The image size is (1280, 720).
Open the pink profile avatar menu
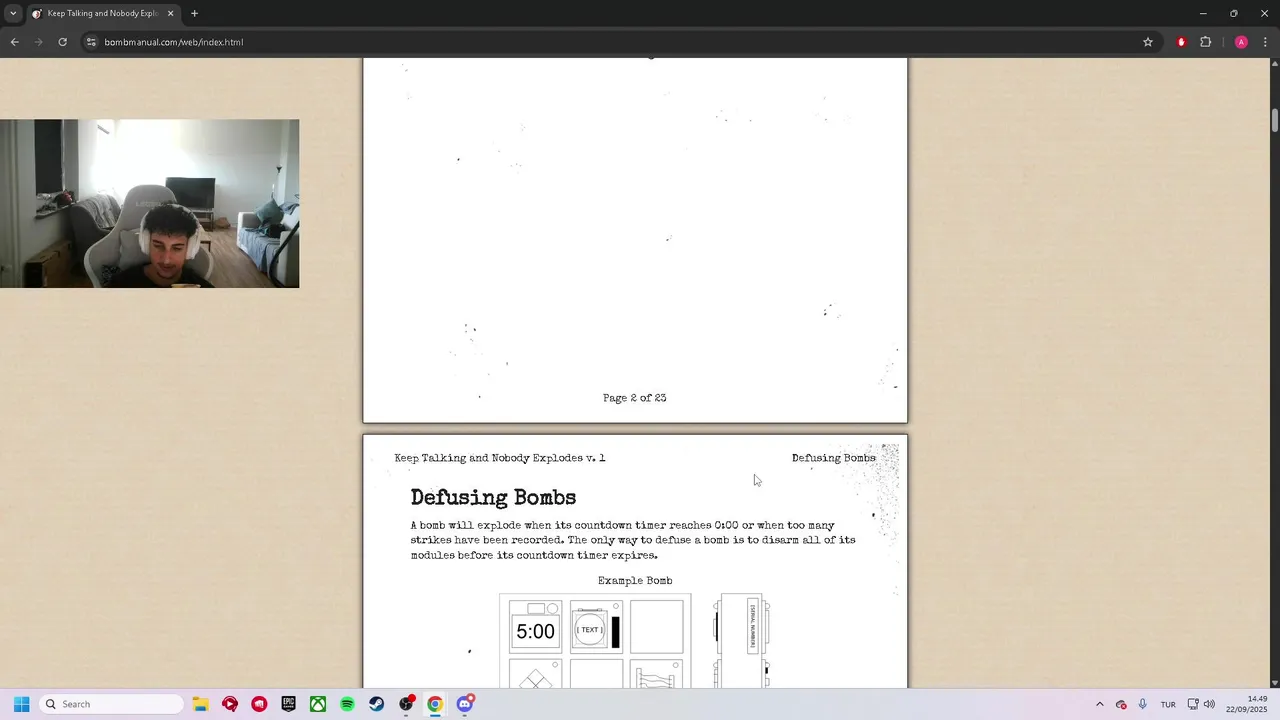tap(1241, 42)
